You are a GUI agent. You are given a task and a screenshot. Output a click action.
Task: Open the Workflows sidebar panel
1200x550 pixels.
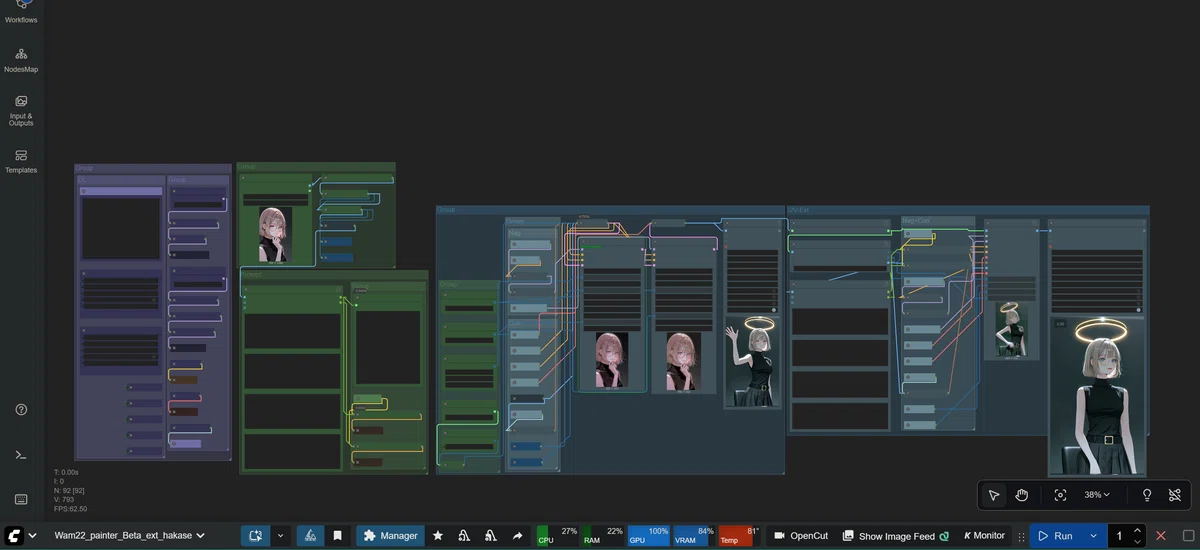coord(21,12)
